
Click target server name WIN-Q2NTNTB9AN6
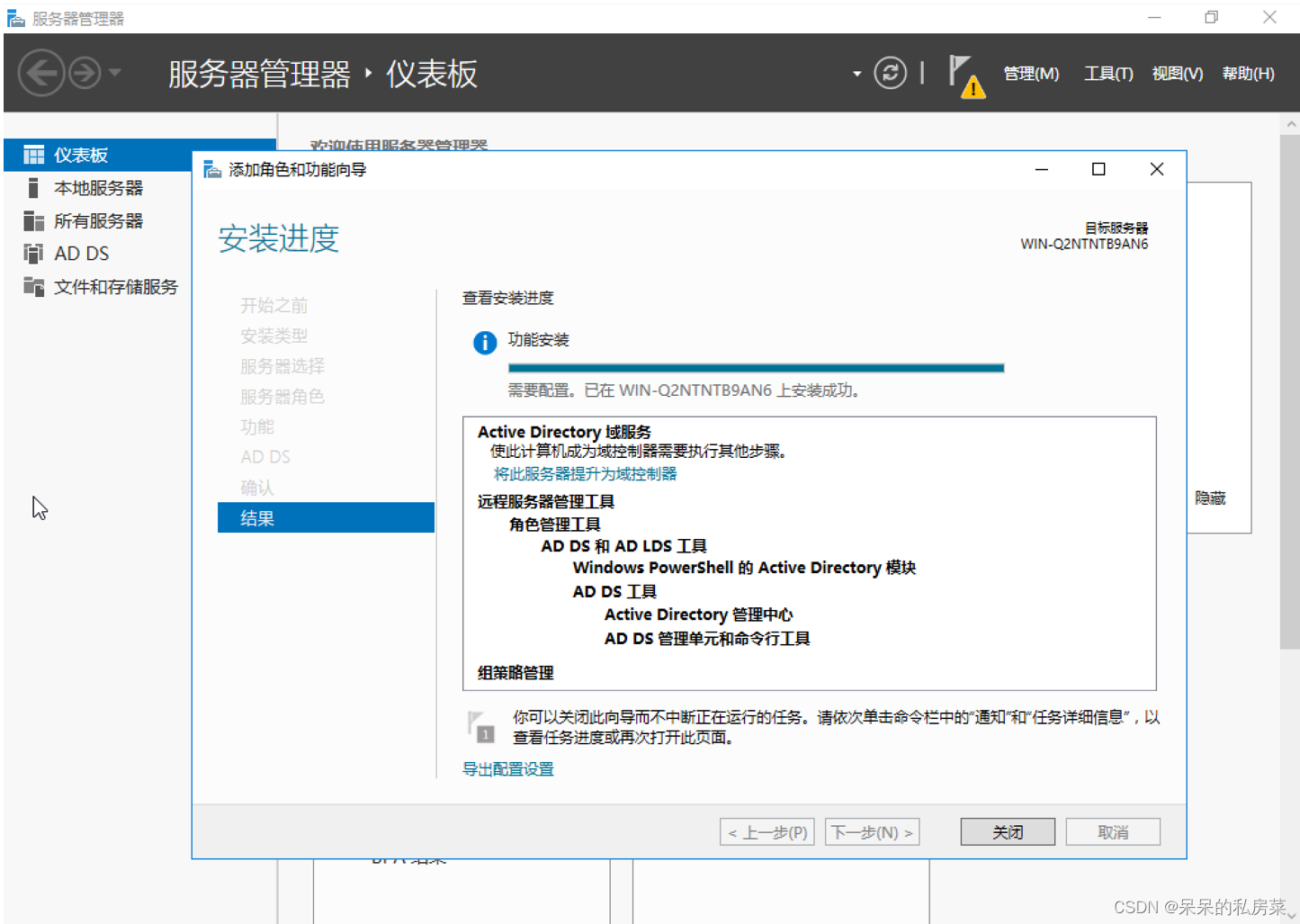[x=1084, y=244]
